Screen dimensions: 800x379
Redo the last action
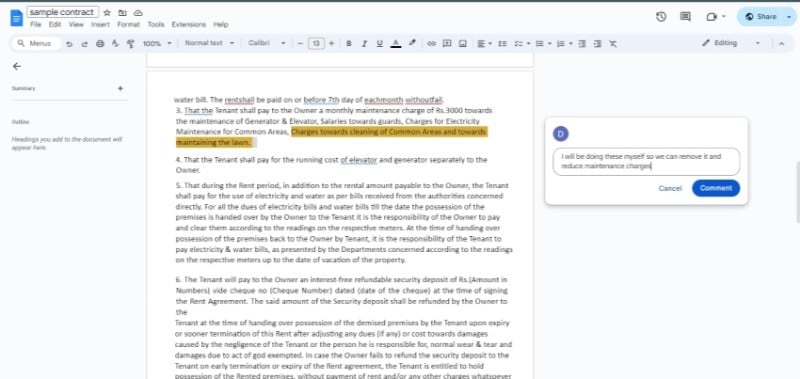pos(84,44)
